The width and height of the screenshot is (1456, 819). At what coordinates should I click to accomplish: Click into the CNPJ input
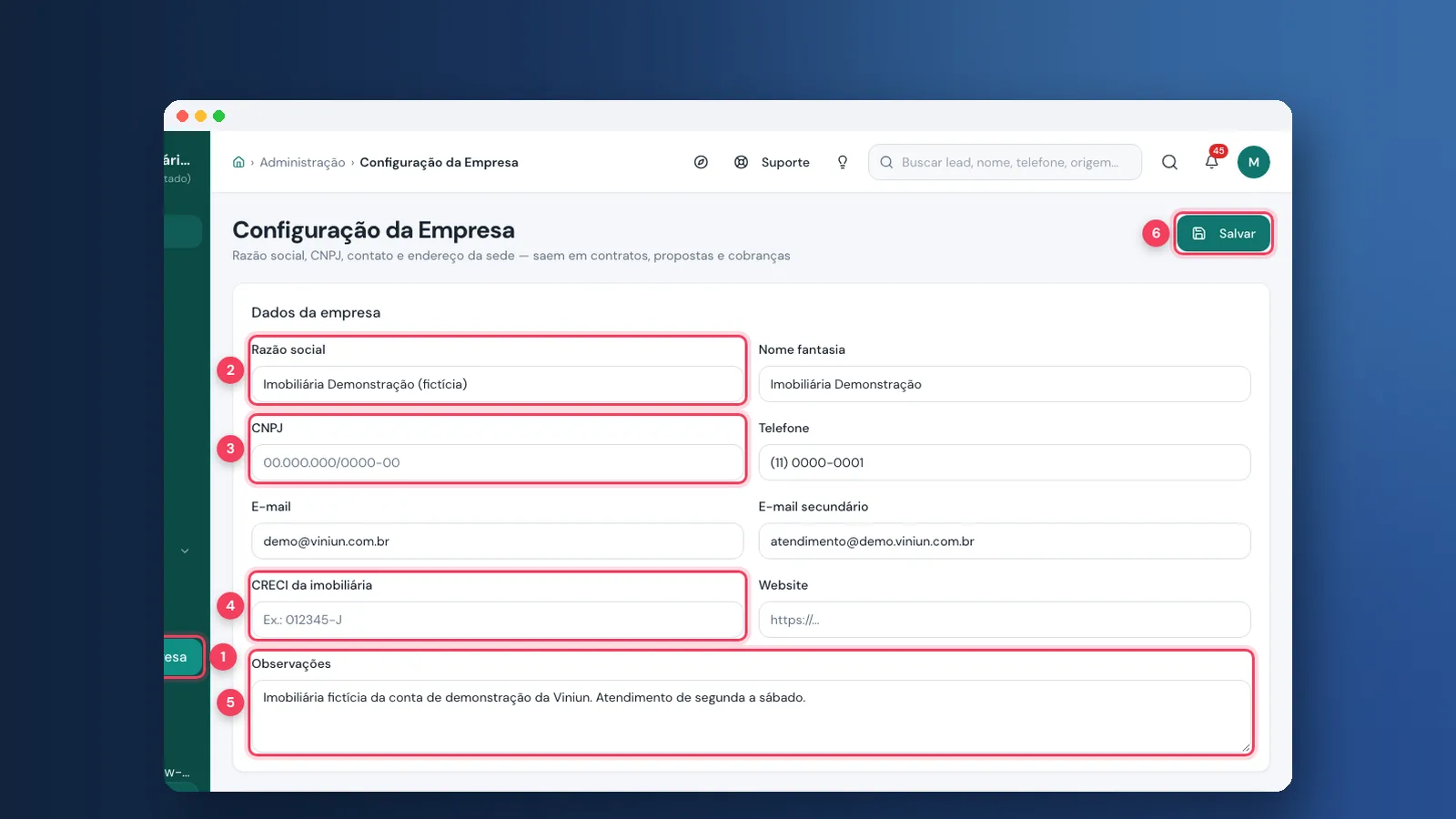click(x=497, y=462)
